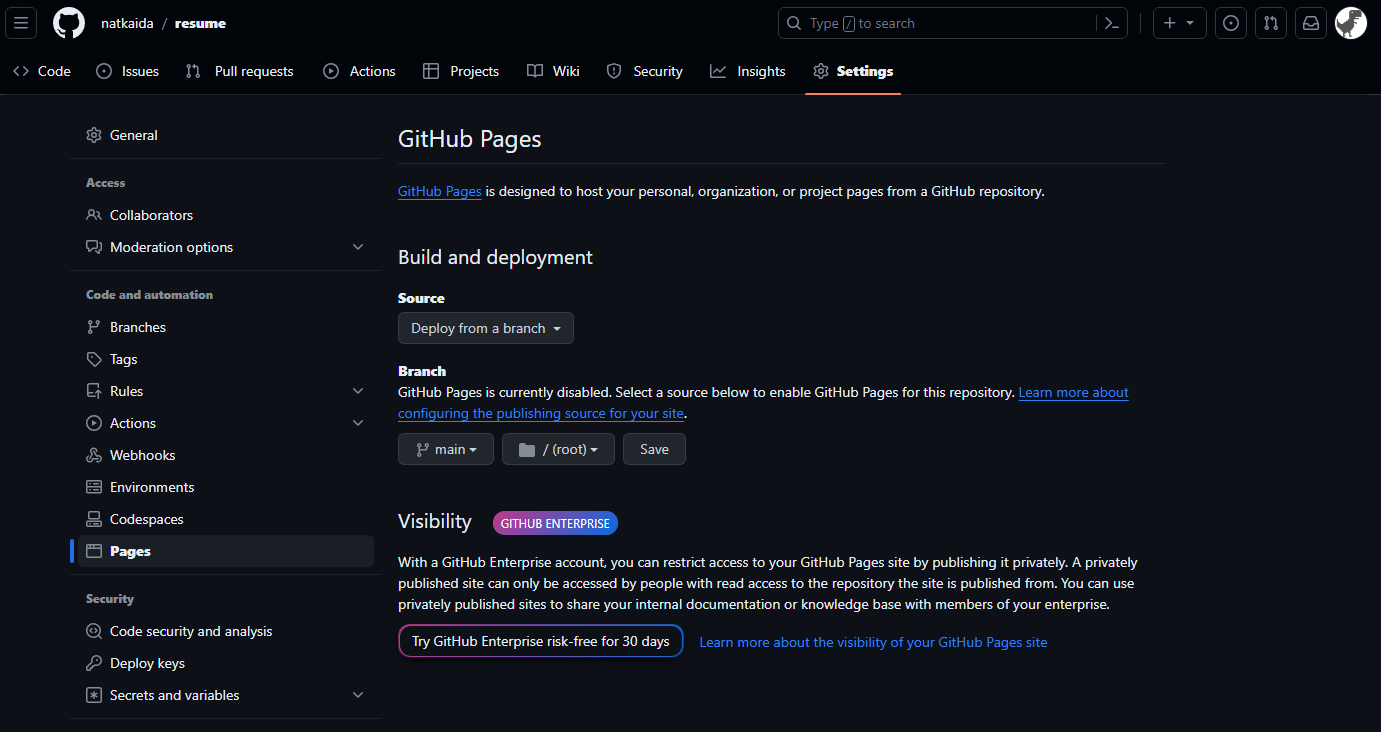Screen dimensions: 1381x732
Task: Open the Deploy from a branch dropdown
Action: pyautogui.click(x=486, y=328)
